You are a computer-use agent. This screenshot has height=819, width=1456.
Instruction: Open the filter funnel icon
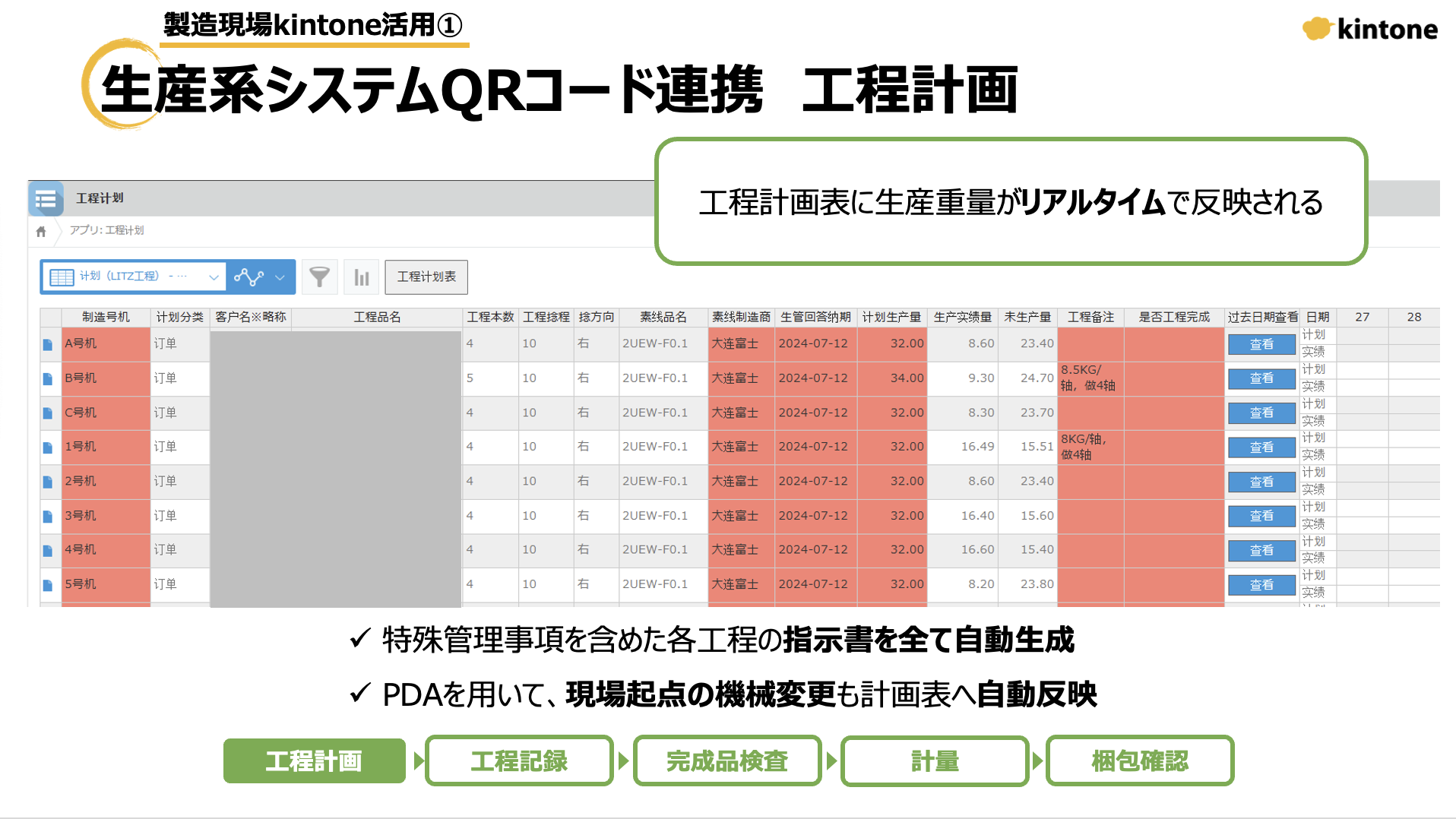pyautogui.click(x=320, y=277)
